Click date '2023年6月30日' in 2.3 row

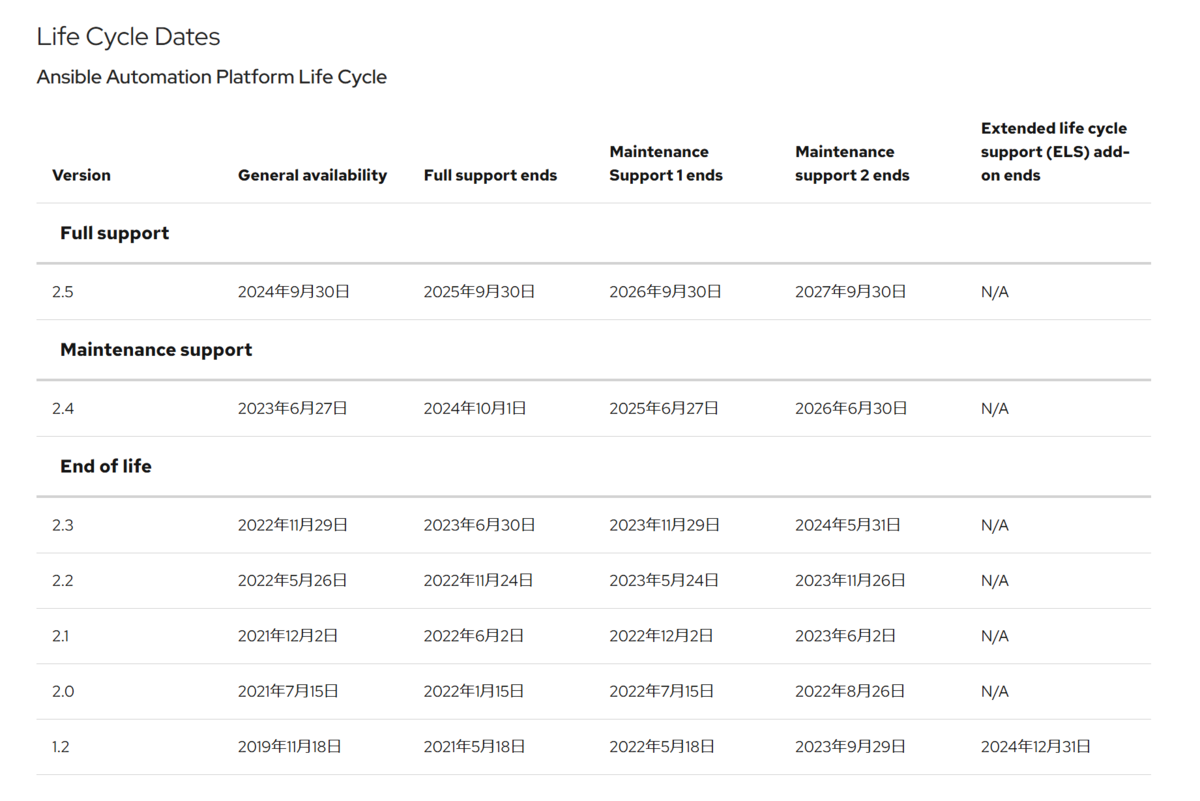click(x=480, y=525)
